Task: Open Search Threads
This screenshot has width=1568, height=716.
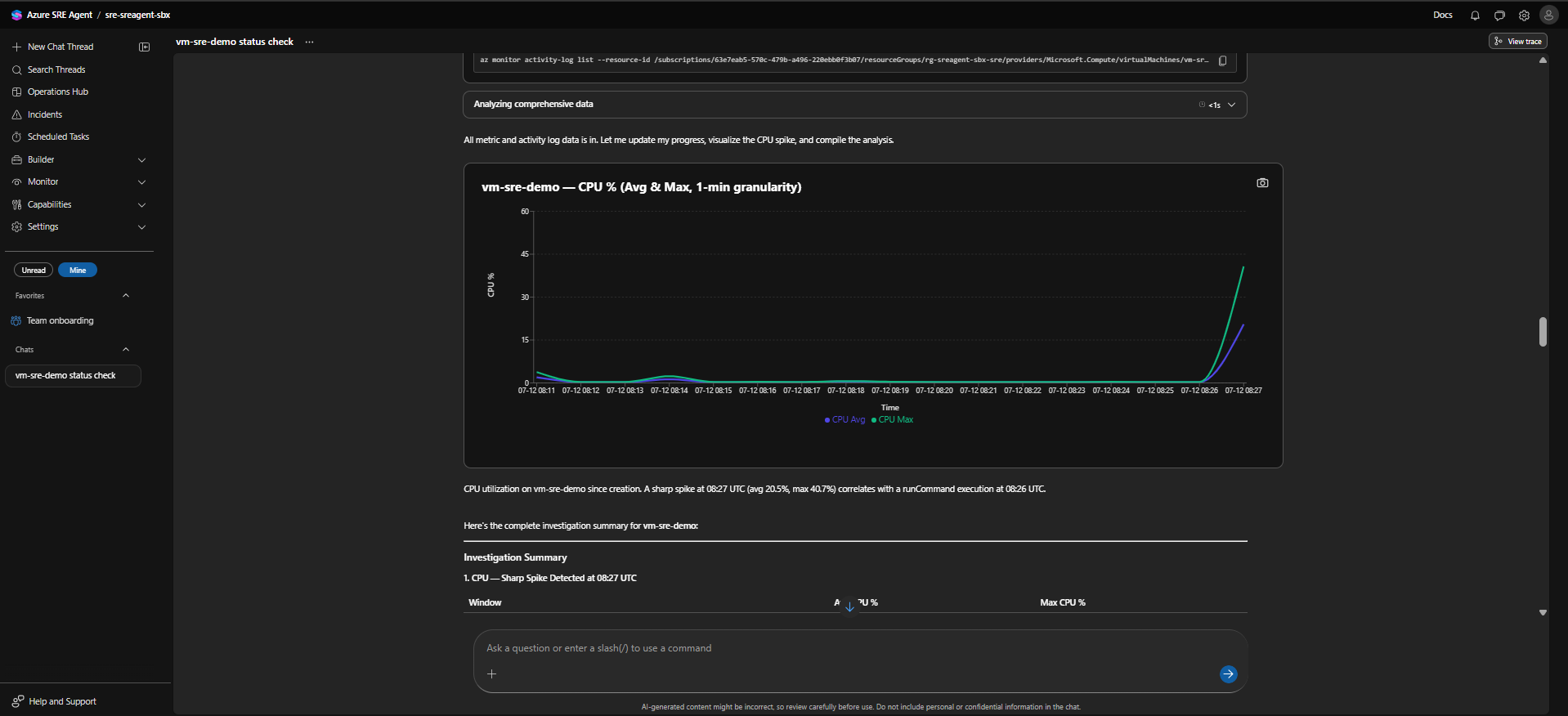Action: (56, 69)
